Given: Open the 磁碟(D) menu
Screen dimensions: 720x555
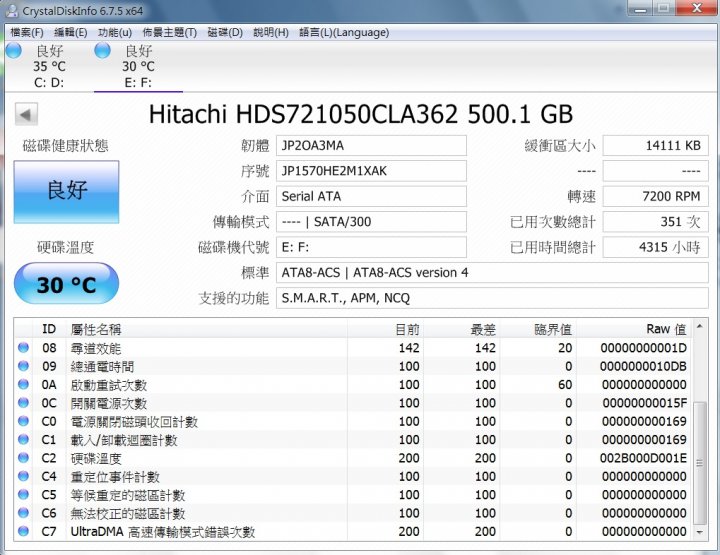Looking at the screenshot, I should pos(225,33).
